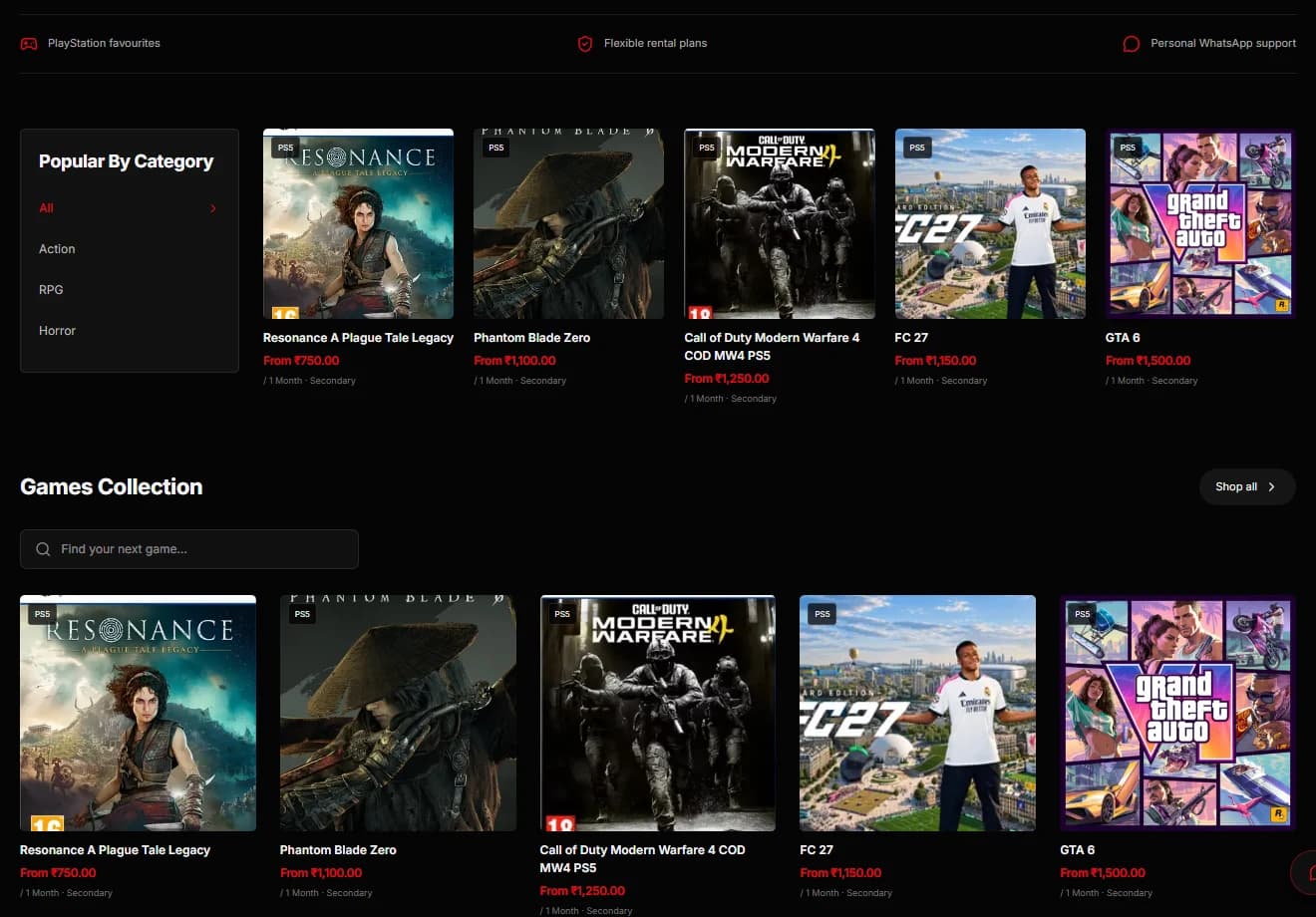The image size is (1316, 917).
Task: Open the FC 27 cover in Popular By Category
Action: [990, 224]
